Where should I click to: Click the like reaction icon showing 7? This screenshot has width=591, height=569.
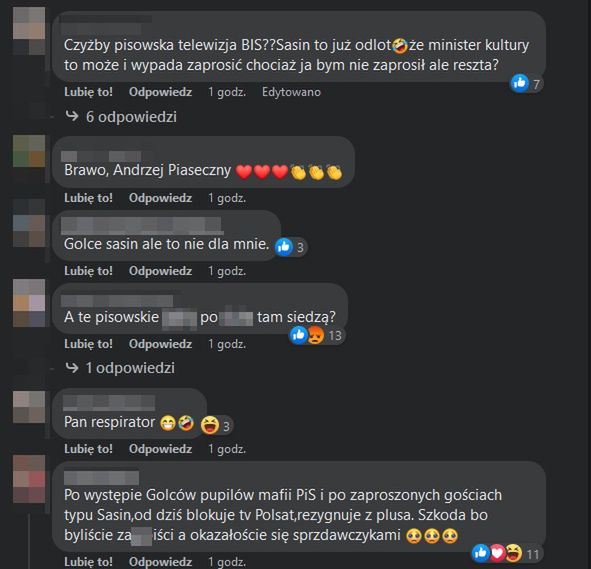pos(520,83)
